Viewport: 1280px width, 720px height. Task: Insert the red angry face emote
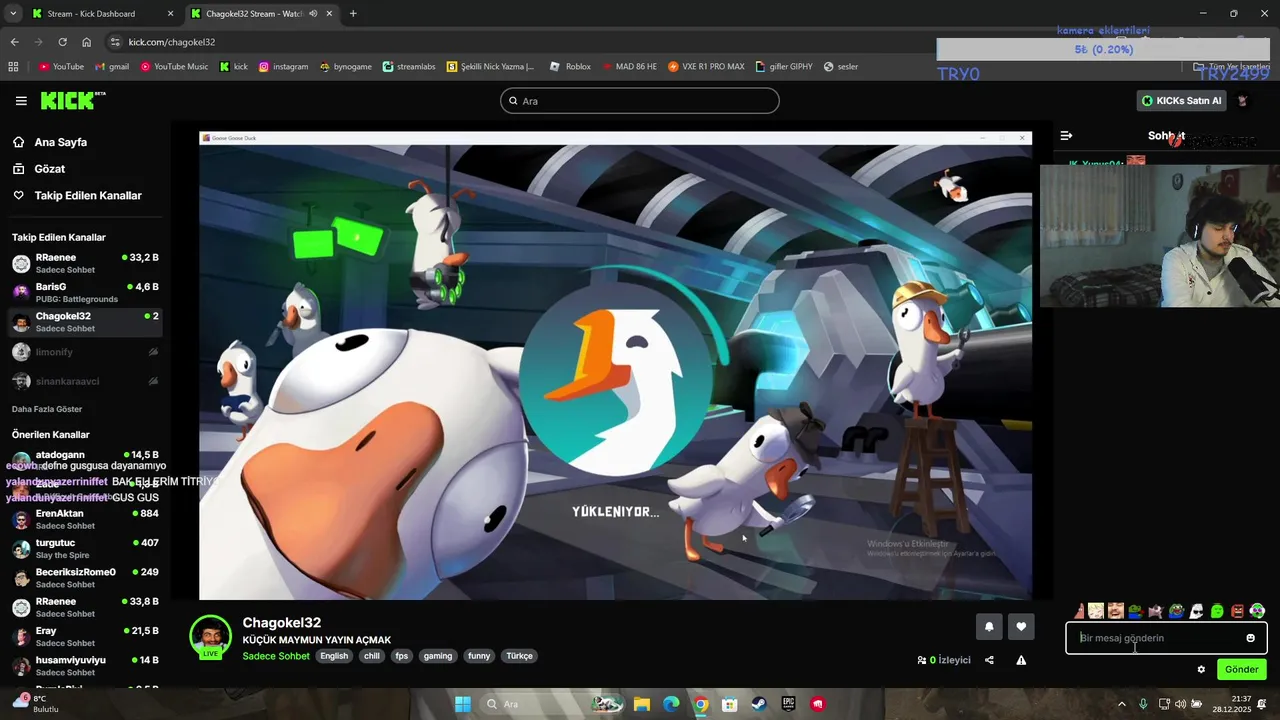pos(1237,611)
